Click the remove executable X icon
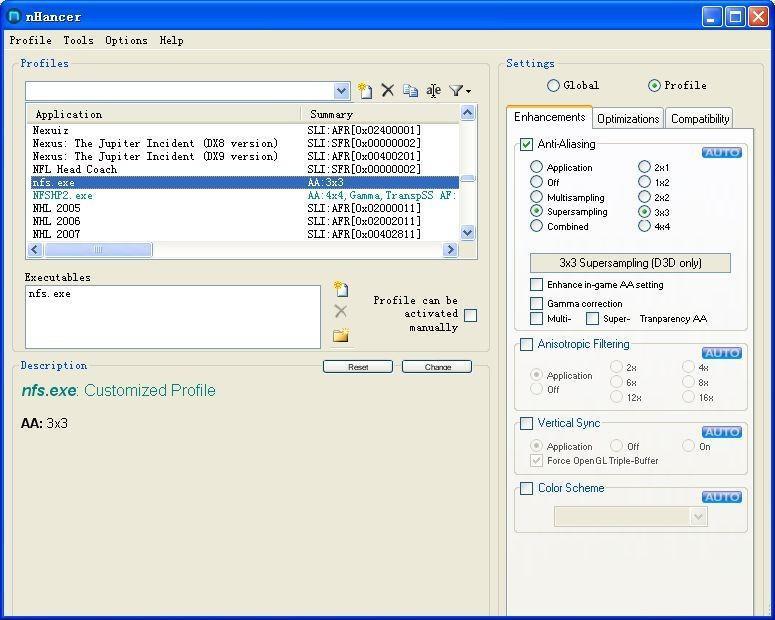The height and width of the screenshot is (620, 775). [x=341, y=311]
